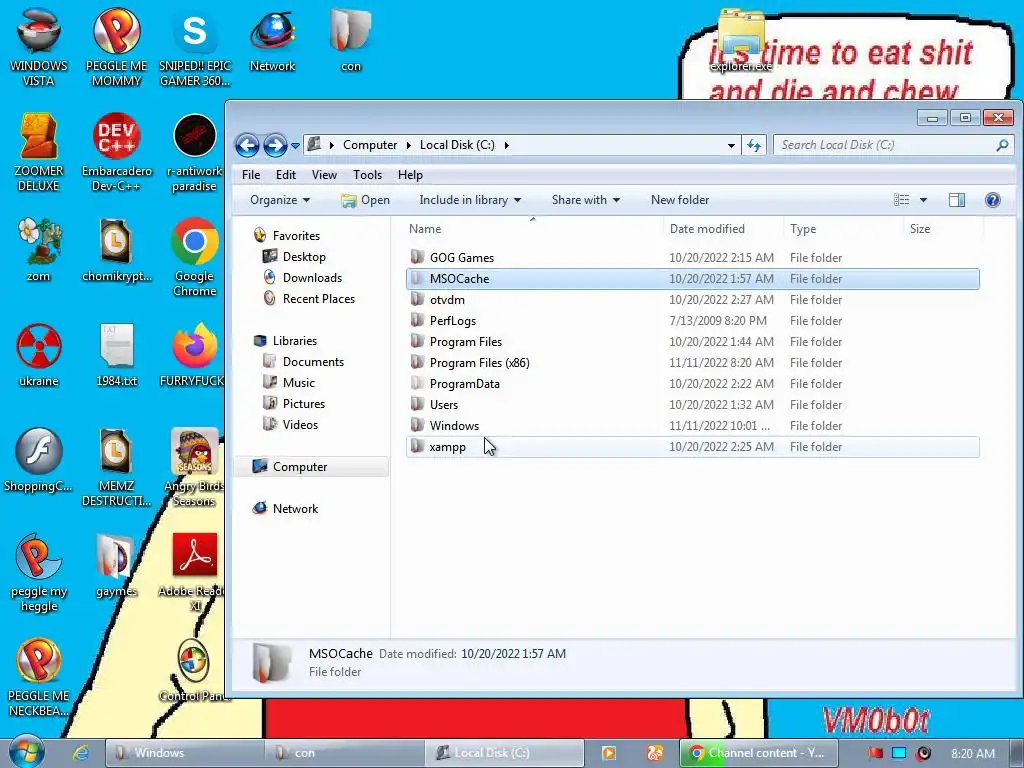This screenshot has height=768, width=1024.
Task: Expand the arrow after Local Disk (C:)
Action: click(x=506, y=145)
